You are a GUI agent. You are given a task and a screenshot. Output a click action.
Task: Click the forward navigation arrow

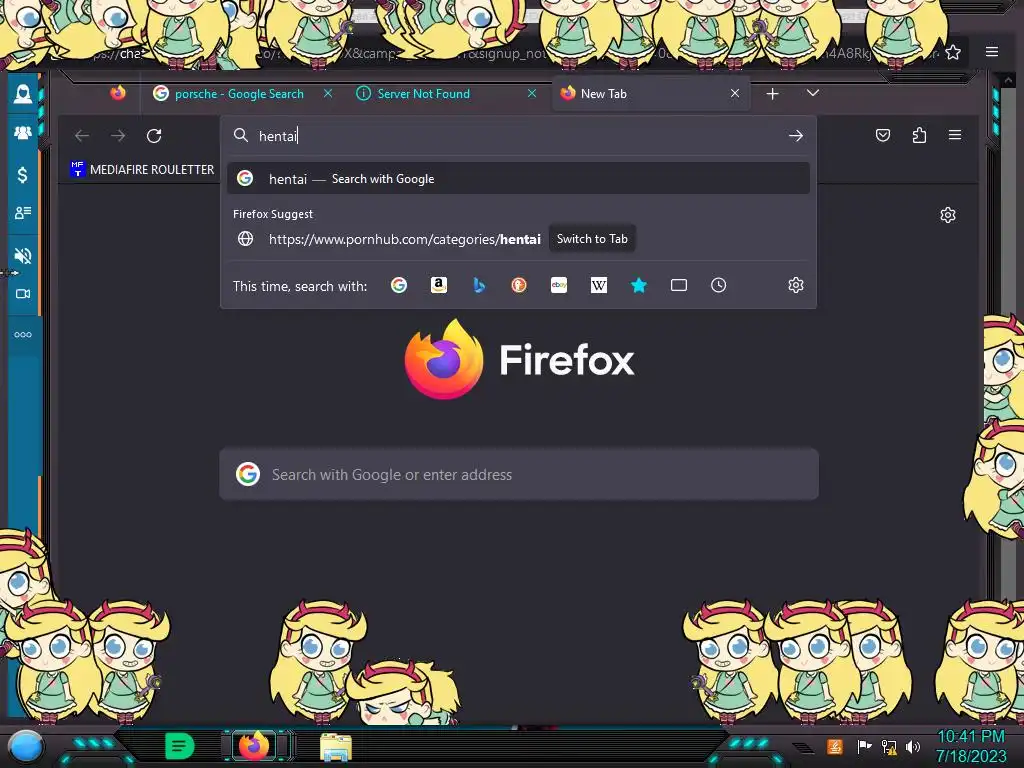coord(118,136)
